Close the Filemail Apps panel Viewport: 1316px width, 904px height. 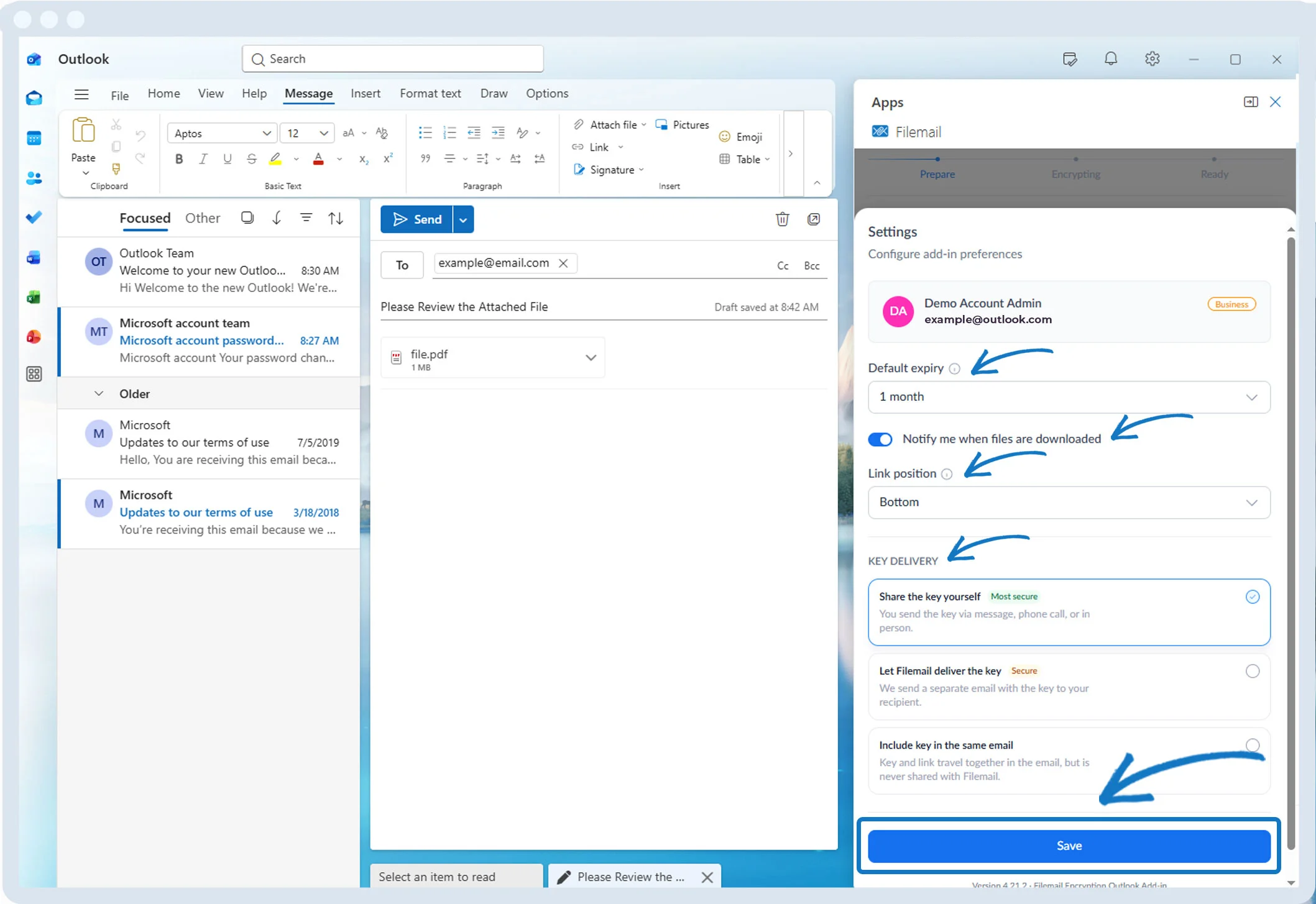[x=1275, y=102]
